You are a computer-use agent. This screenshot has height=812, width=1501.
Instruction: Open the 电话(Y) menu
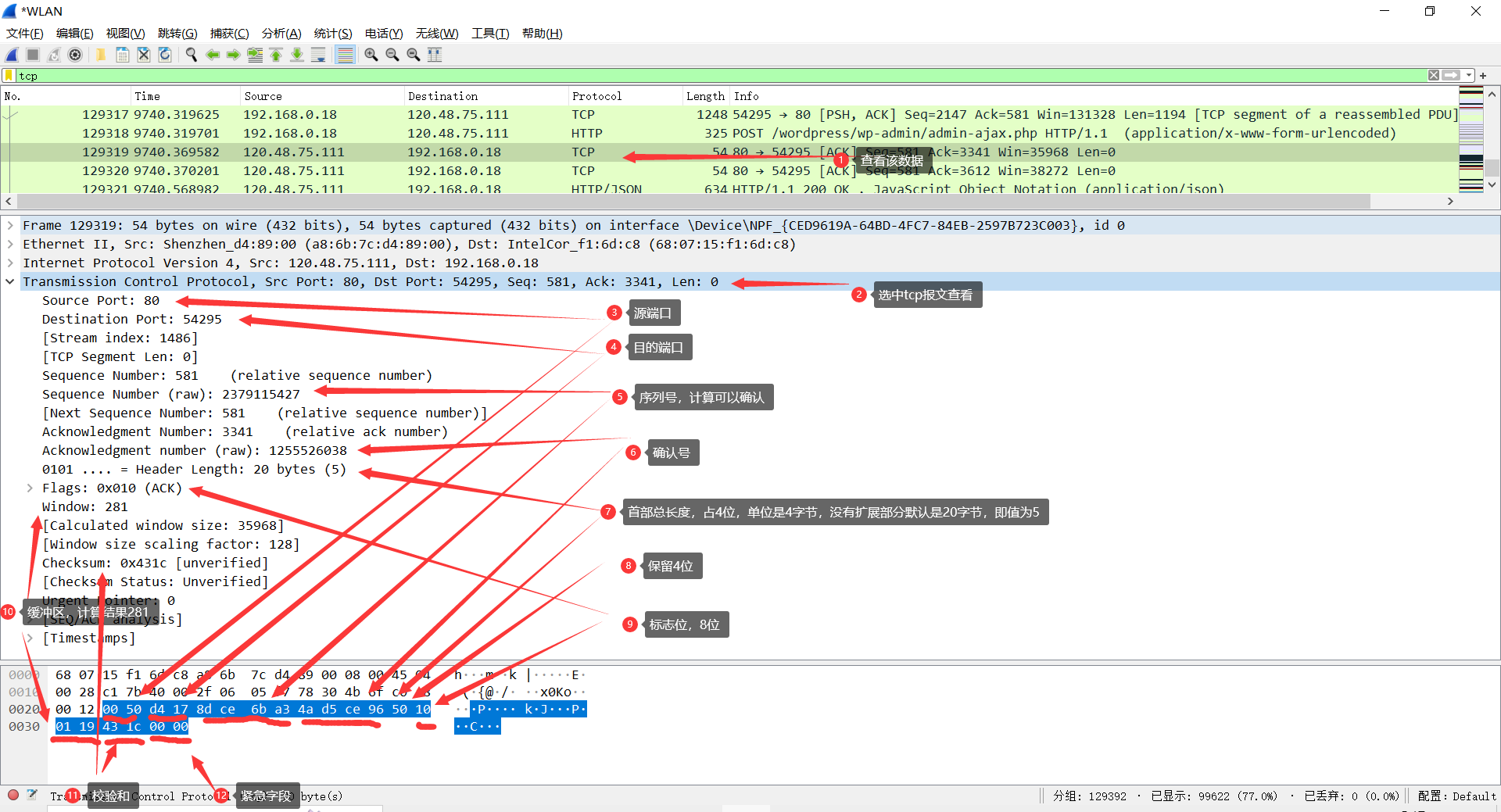pyautogui.click(x=384, y=33)
